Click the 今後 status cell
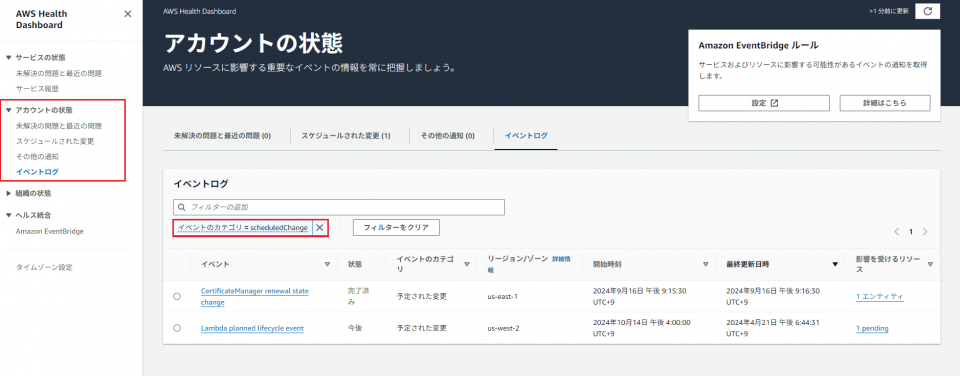Image resolution: width=960 pixels, height=376 pixels. tap(354, 328)
